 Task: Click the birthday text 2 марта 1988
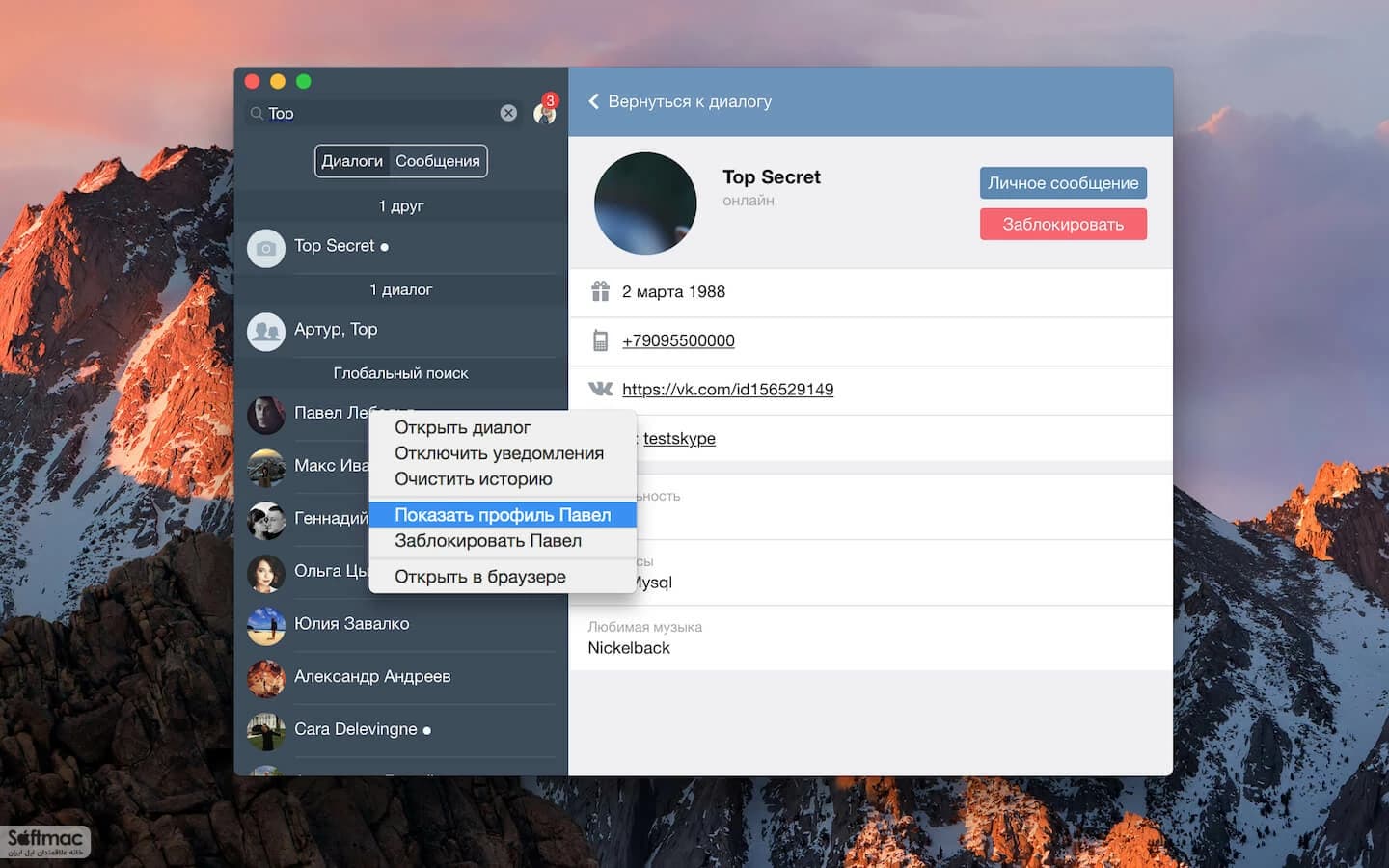pyautogui.click(x=673, y=291)
